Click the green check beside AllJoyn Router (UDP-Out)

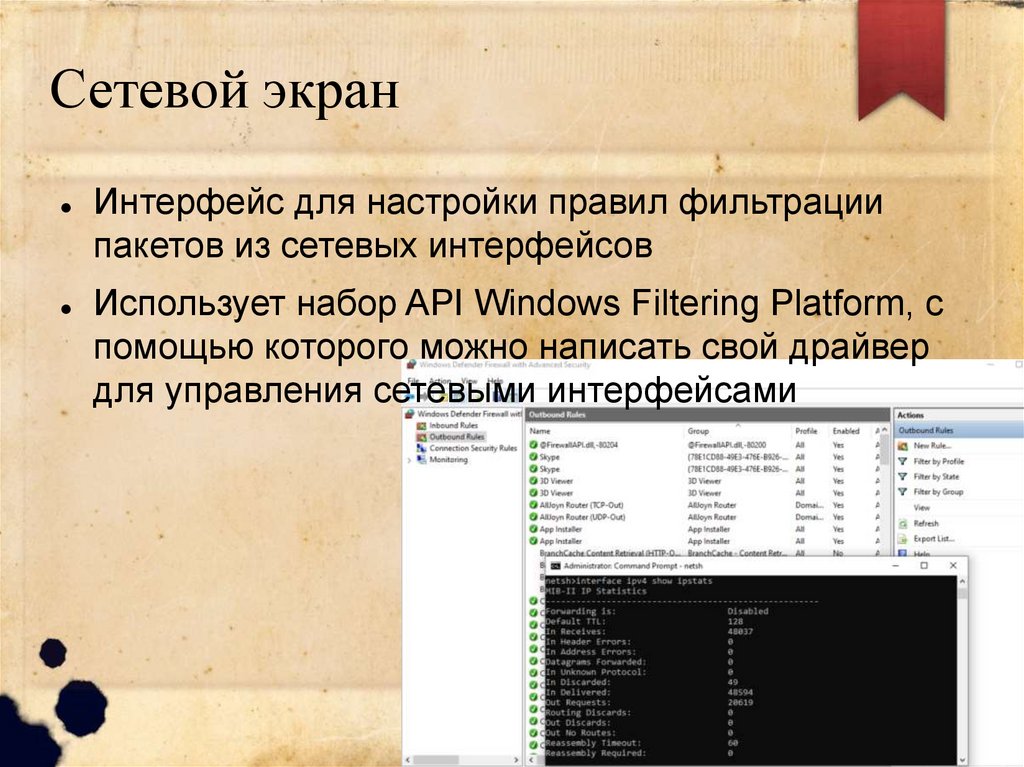[534, 517]
